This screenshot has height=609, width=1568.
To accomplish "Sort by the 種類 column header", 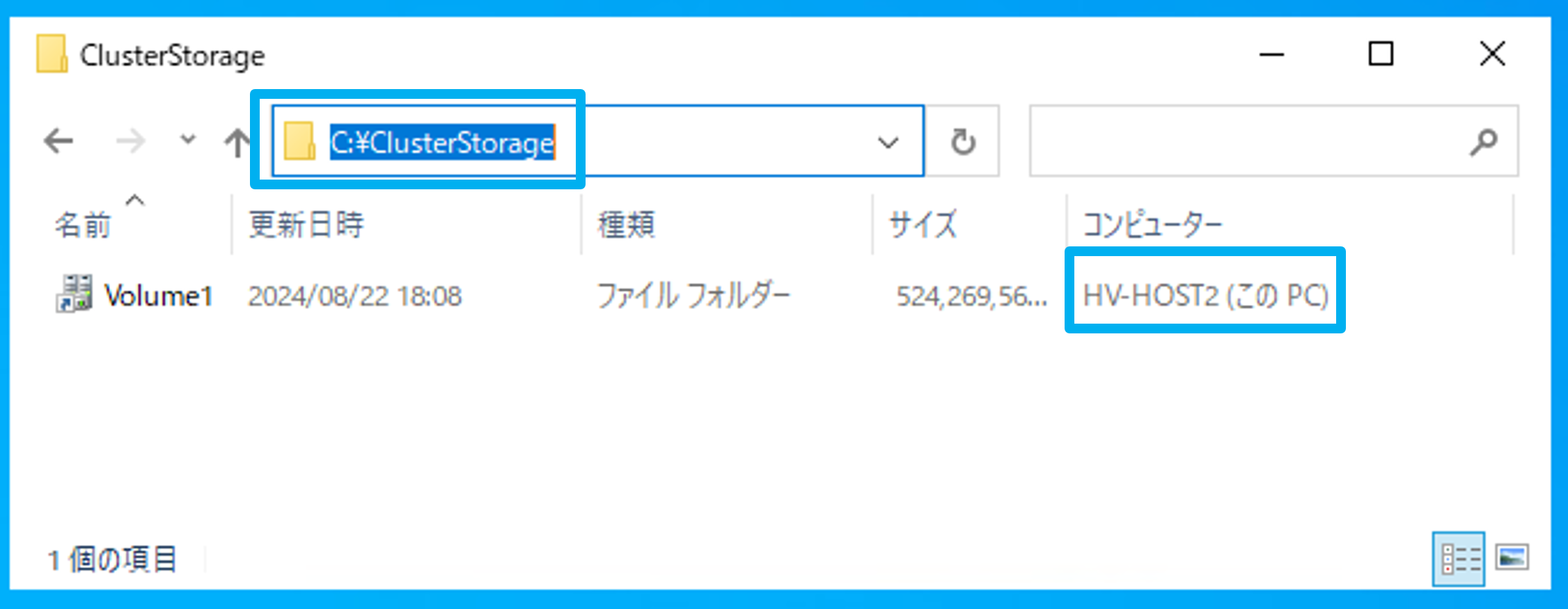I will pos(626,225).
